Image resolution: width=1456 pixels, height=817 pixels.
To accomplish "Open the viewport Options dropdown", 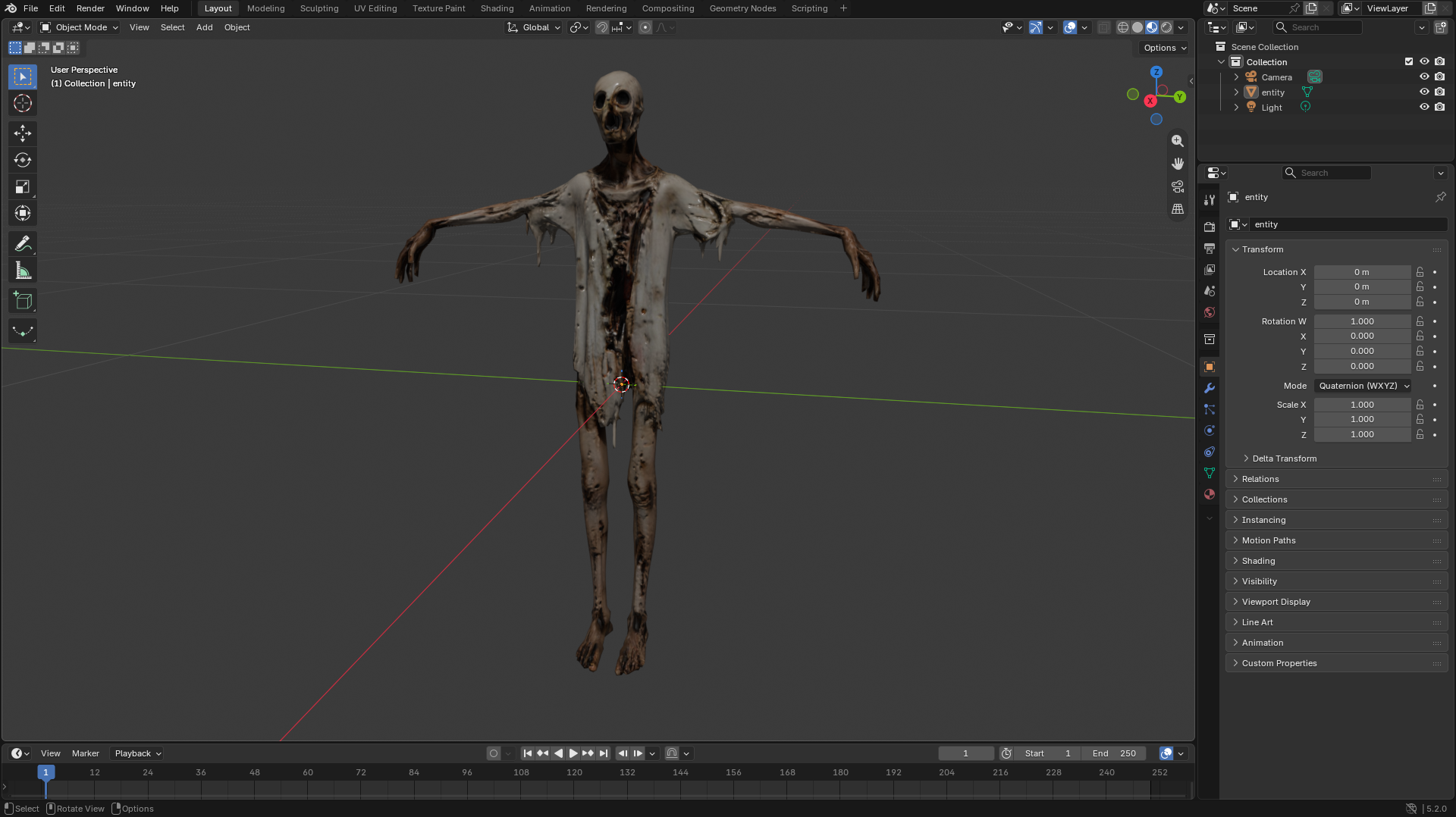I will pyautogui.click(x=1165, y=48).
